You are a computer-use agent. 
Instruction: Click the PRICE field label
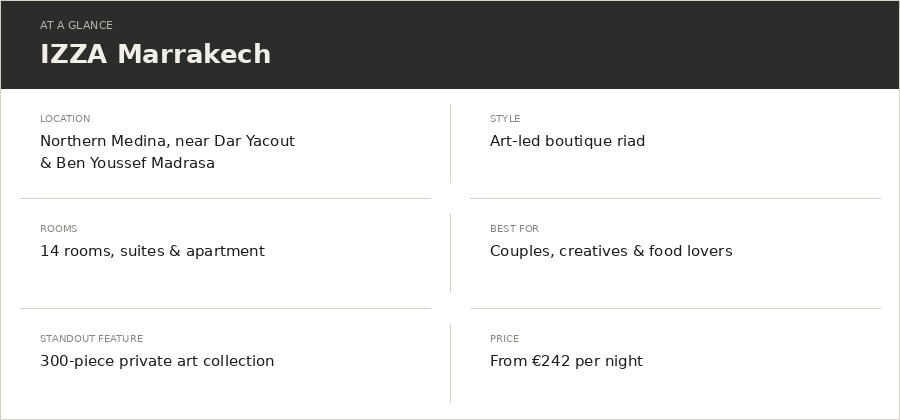[x=504, y=339]
